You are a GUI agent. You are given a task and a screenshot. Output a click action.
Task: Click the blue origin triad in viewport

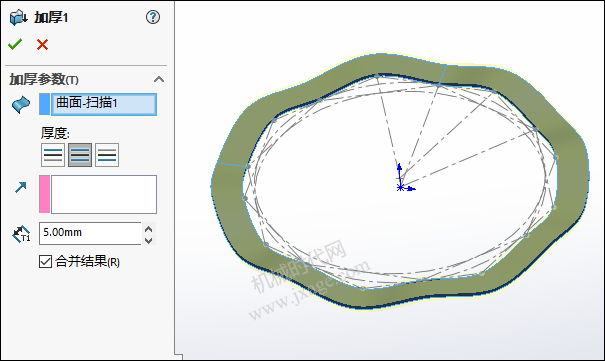(404, 179)
